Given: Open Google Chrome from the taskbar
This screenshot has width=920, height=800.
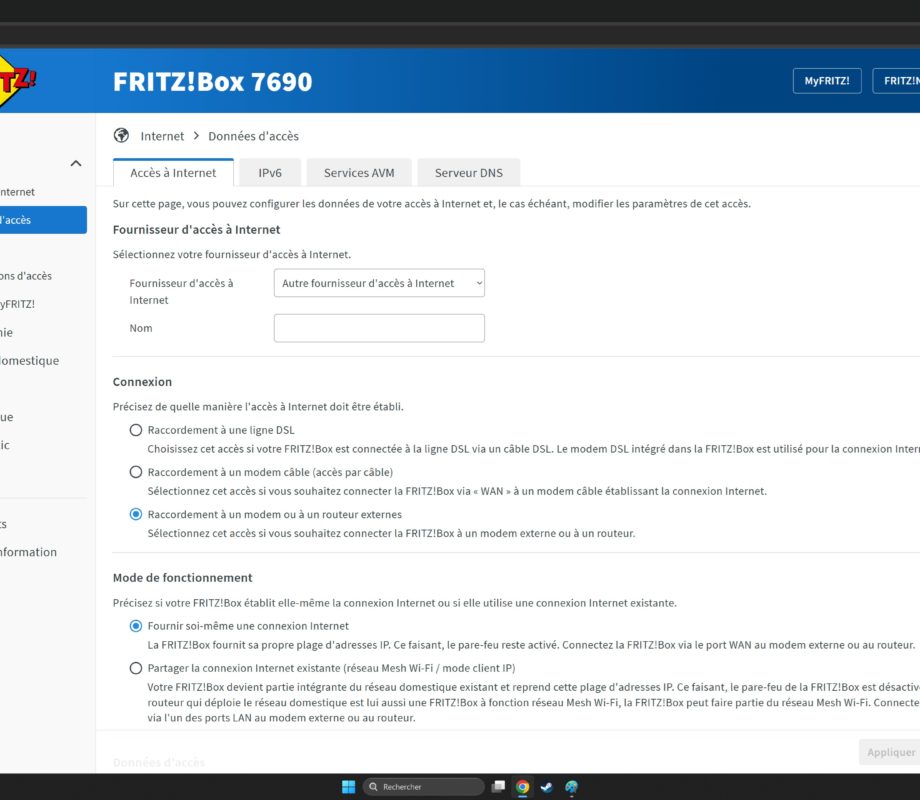Looking at the screenshot, I should [522, 787].
